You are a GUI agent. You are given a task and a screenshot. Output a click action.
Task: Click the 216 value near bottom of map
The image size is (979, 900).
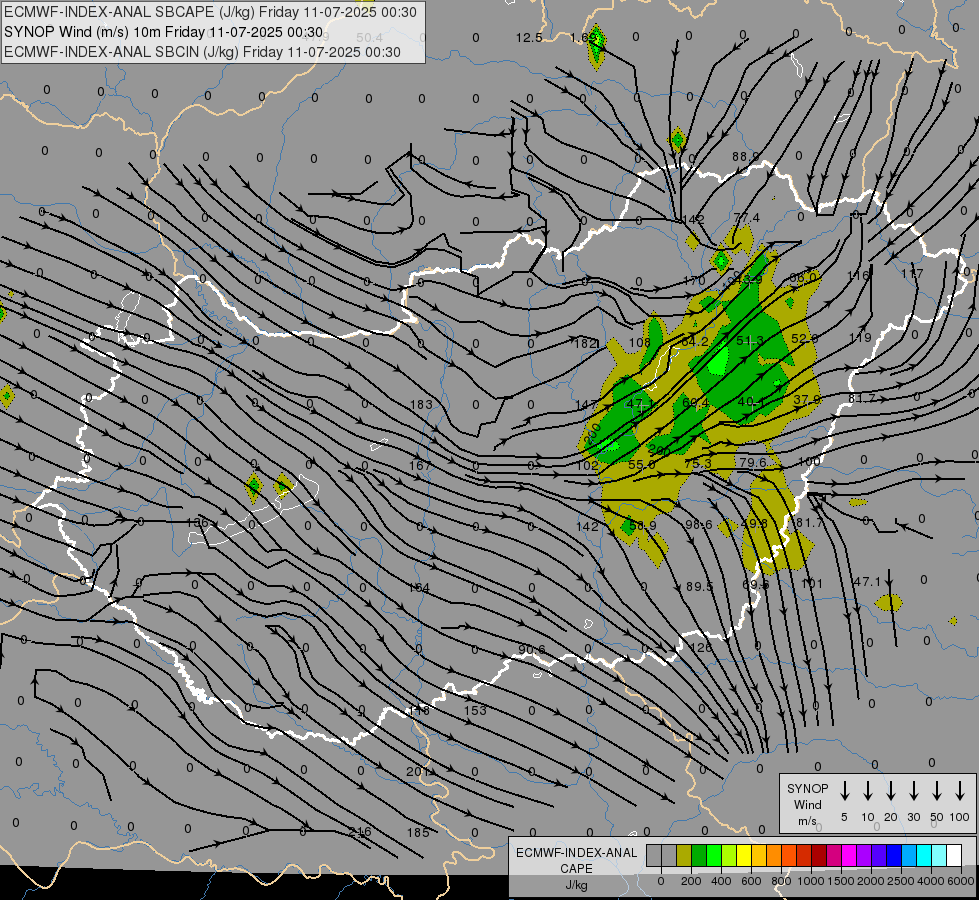tap(360, 832)
